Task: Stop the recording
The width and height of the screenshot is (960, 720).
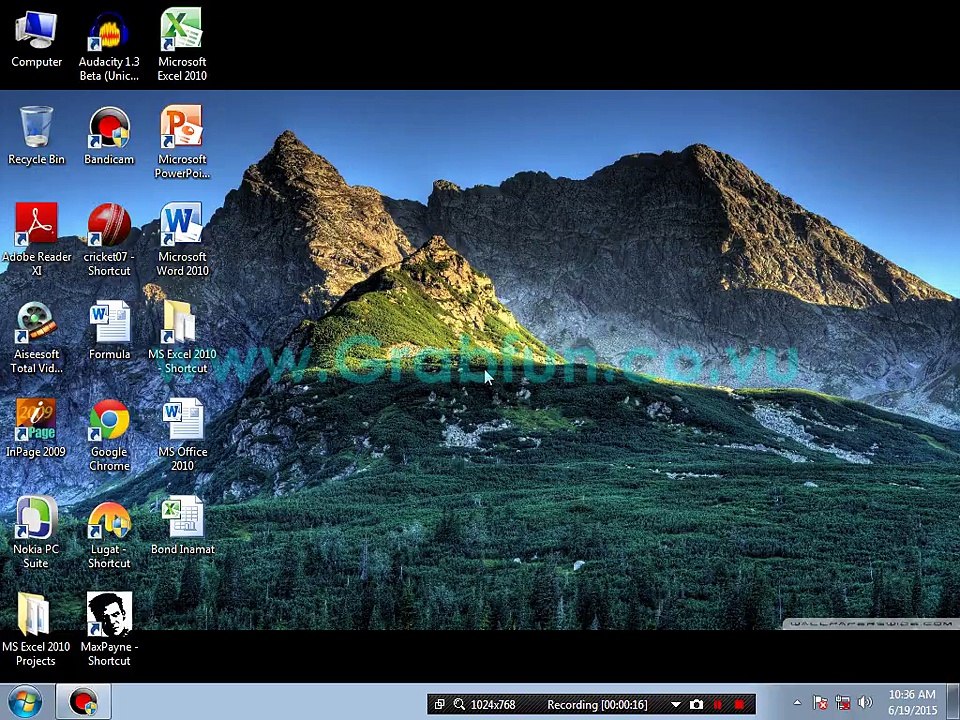Action: [x=739, y=705]
